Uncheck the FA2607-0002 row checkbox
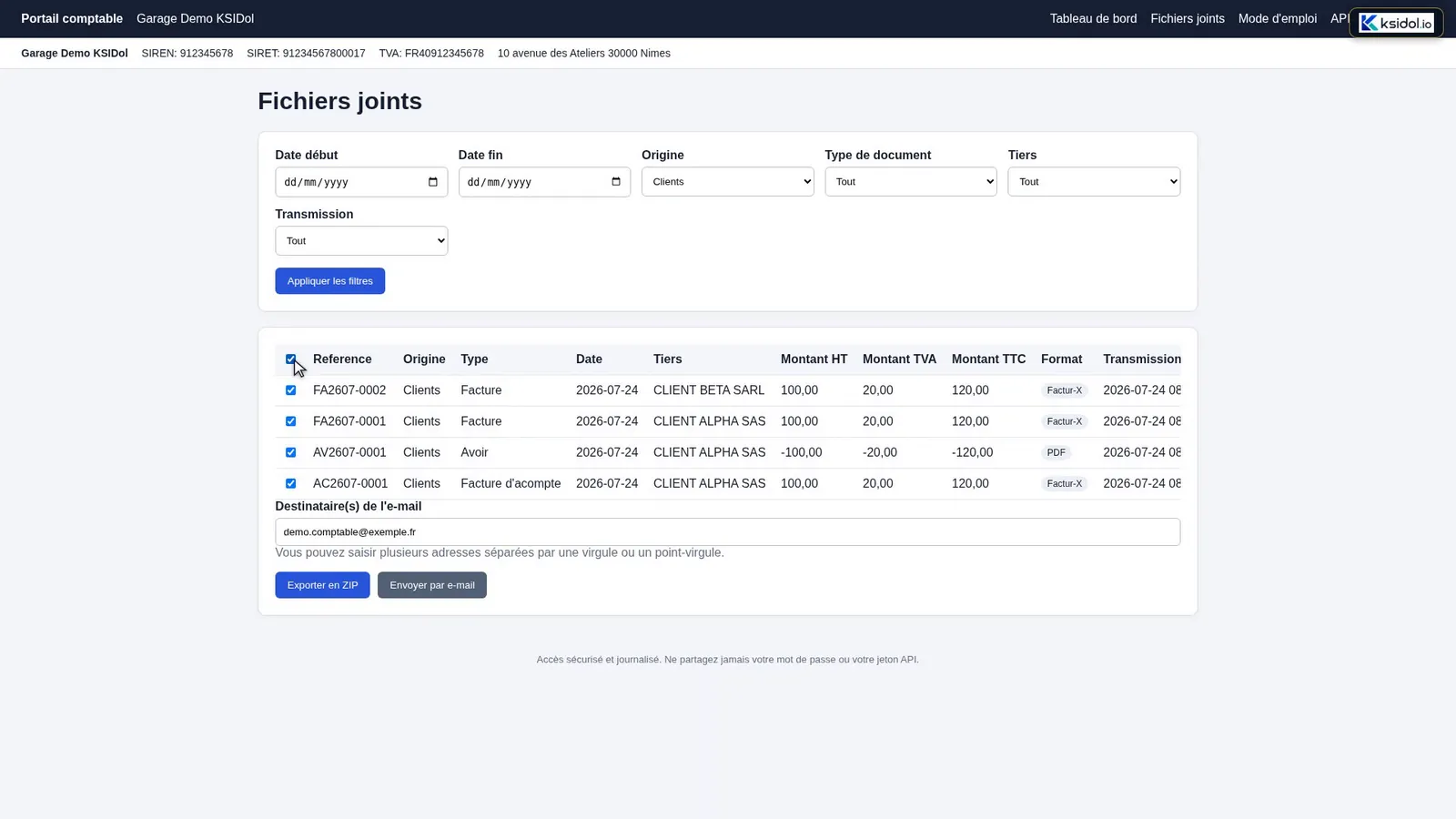This screenshot has height=819, width=1456. 290,390
